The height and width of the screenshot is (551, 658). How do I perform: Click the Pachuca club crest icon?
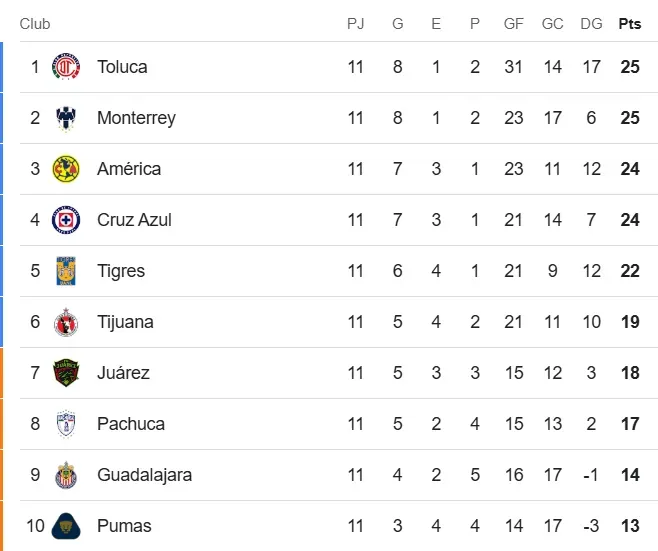(x=66, y=424)
